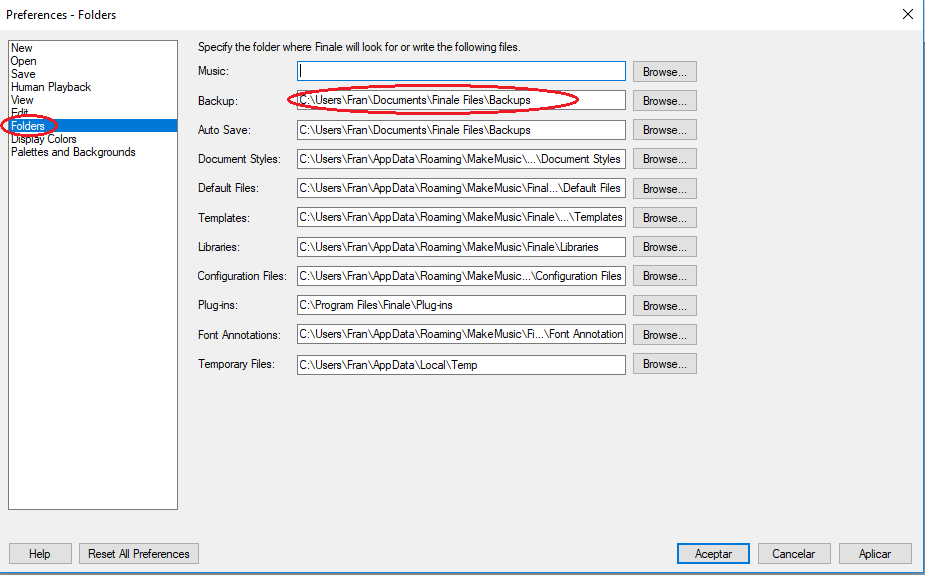Browse for the Configuration Files folder
This screenshot has height=575, width=925.
[665, 275]
